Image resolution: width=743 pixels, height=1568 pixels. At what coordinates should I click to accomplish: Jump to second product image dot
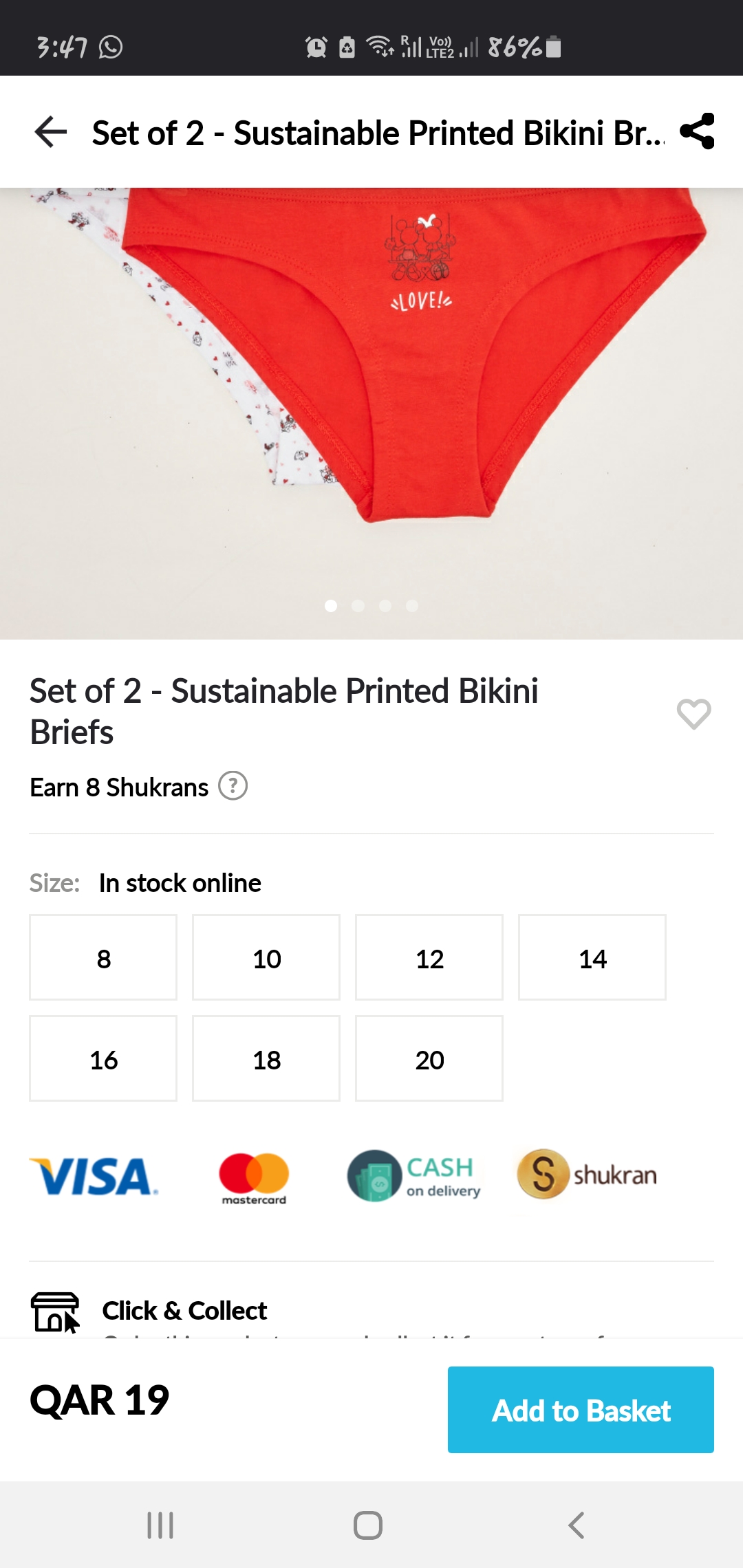358,606
